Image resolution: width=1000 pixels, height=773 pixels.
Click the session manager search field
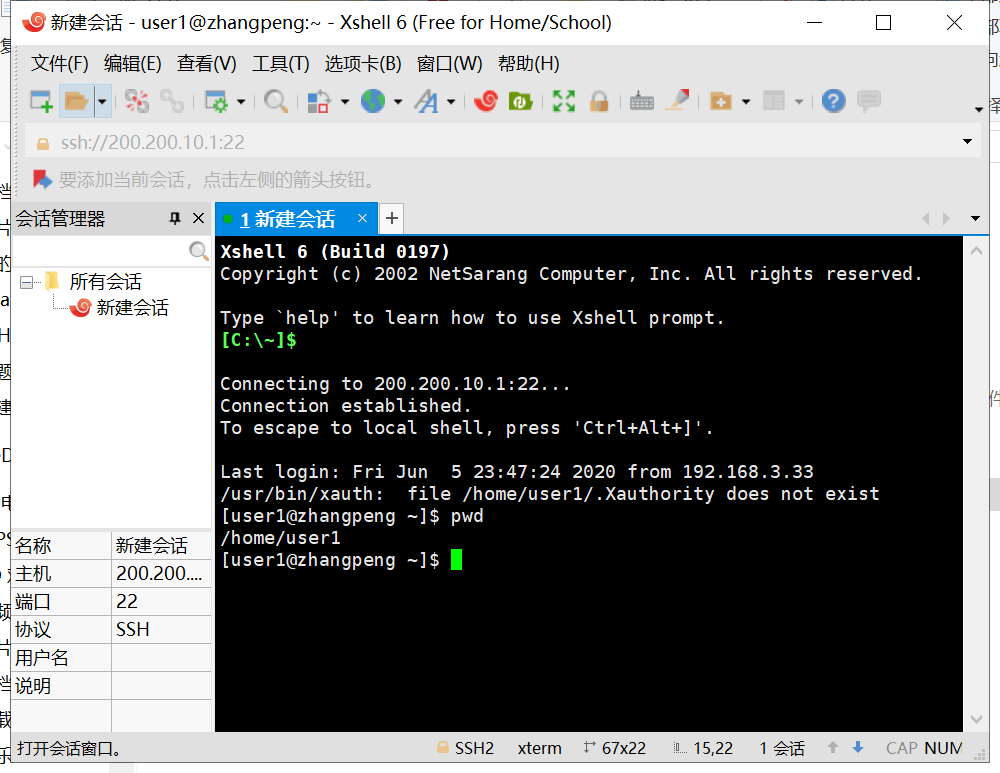click(x=100, y=251)
